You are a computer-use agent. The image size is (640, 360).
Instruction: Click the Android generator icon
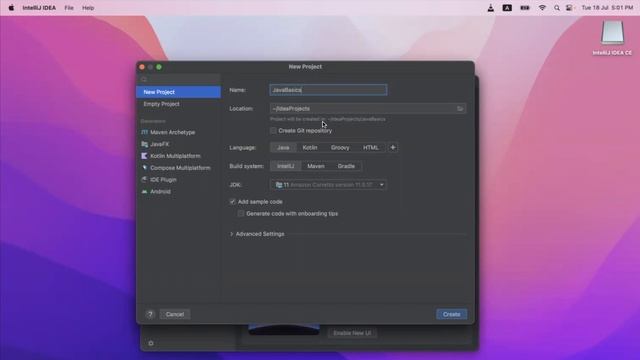tap(144, 191)
